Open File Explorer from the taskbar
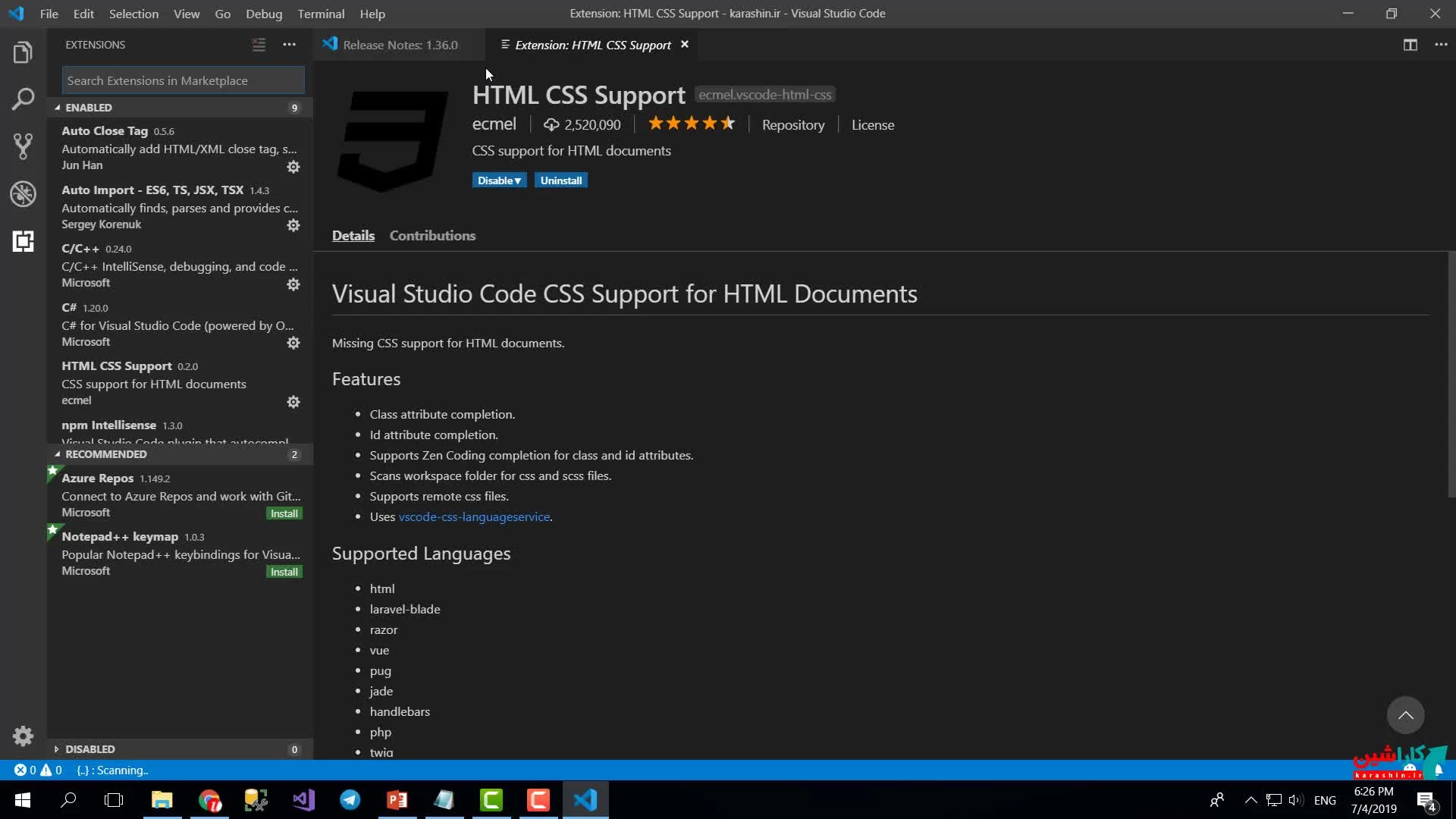 click(x=162, y=800)
